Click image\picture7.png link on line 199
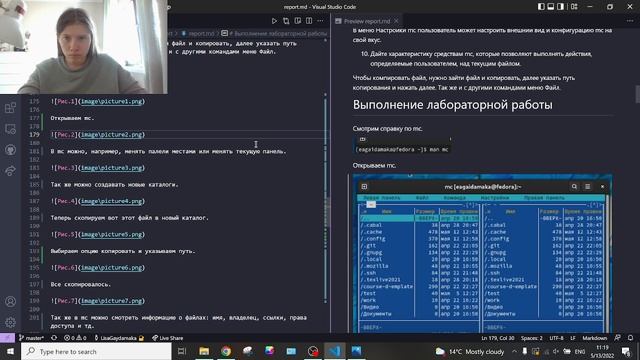Screen dimensions: 640x360 tap(112, 301)
